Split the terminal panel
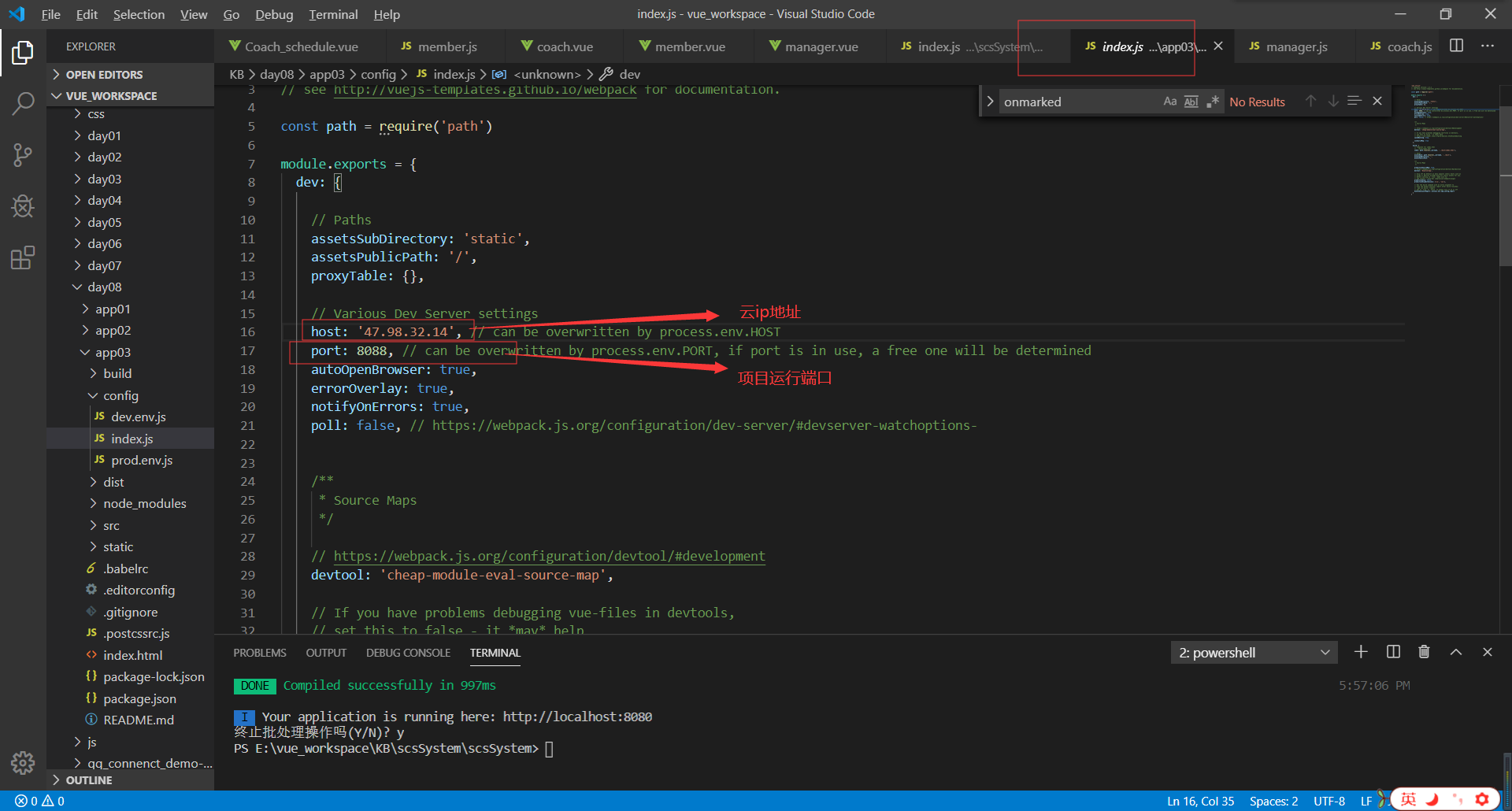Screen dimensions: 1512x811 point(1393,652)
